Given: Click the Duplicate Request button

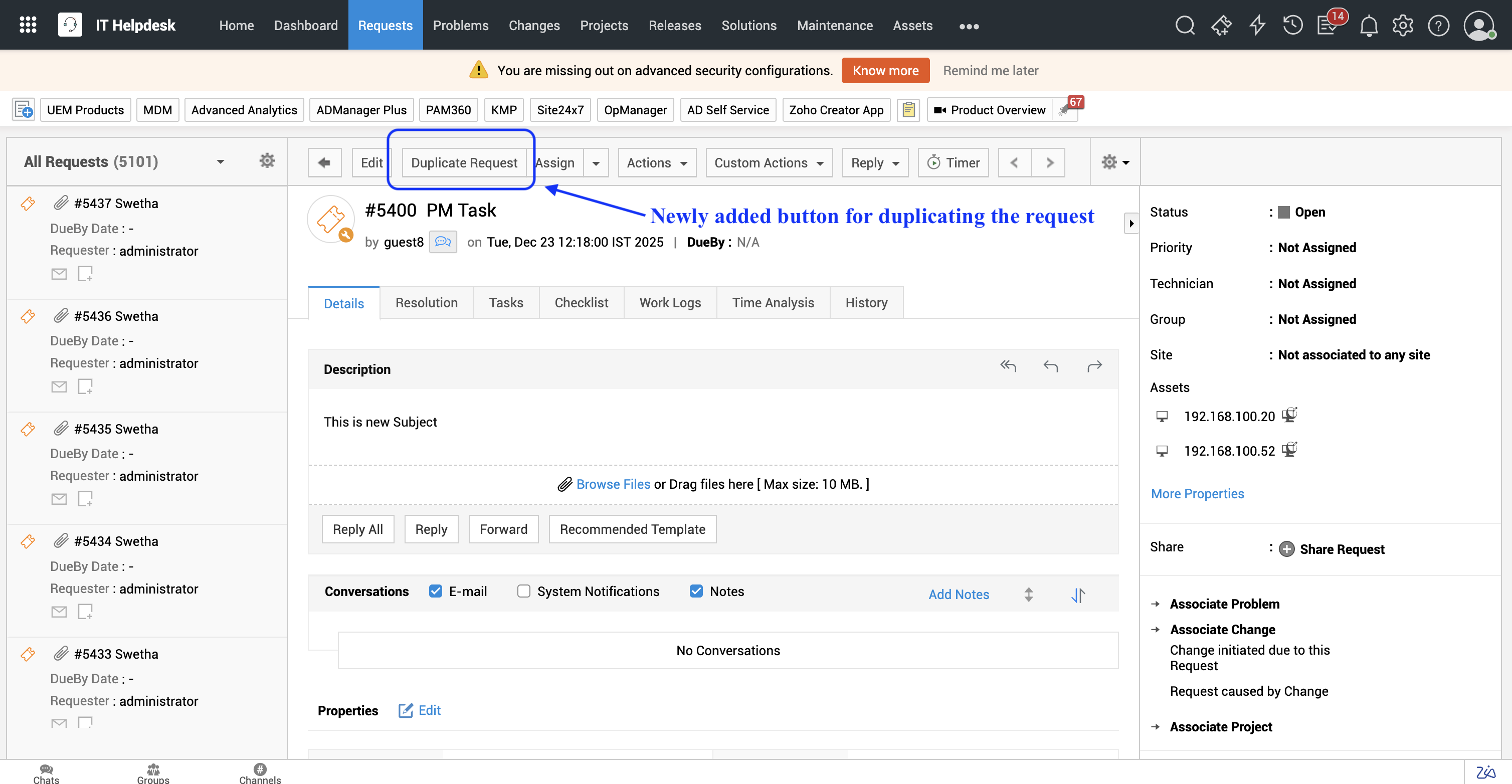Looking at the screenshot, I should [x=464, y=162].
